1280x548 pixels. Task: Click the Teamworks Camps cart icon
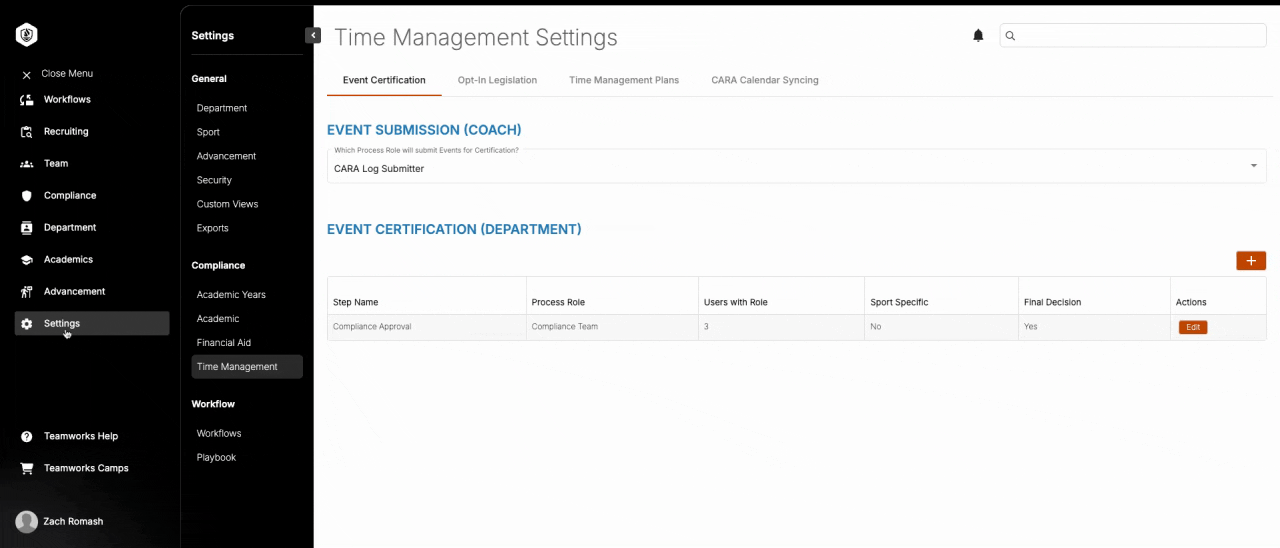point(26,469)
